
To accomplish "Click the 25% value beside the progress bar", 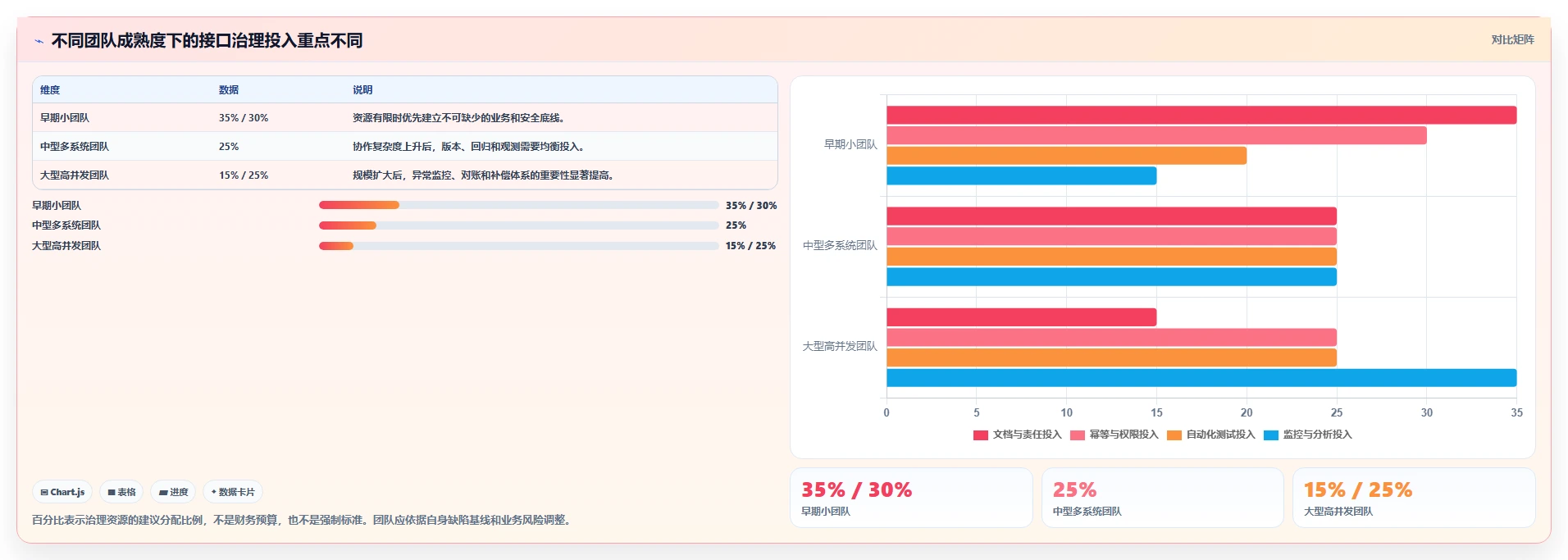I will [x=736, y=225].
